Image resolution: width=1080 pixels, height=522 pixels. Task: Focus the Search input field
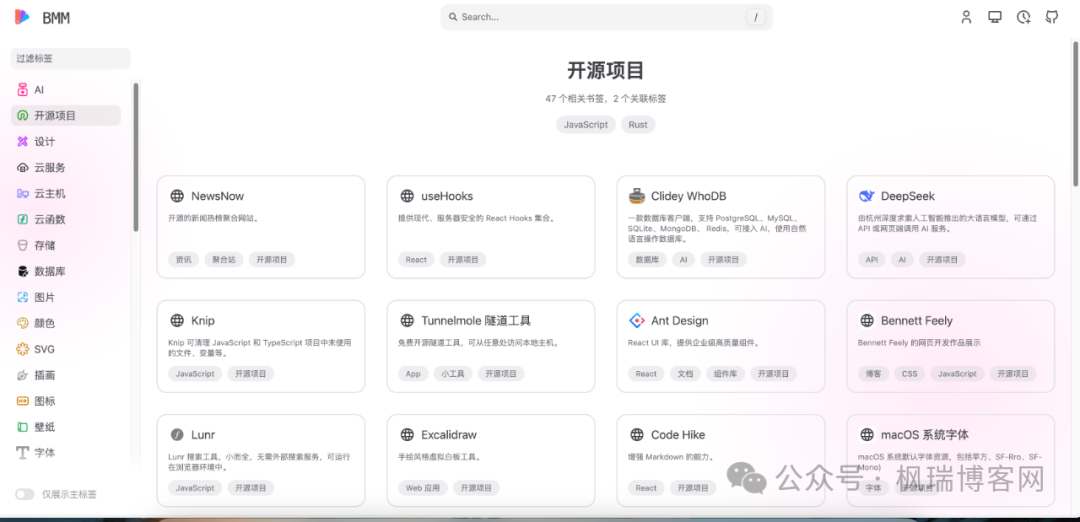tap(606, 17)
